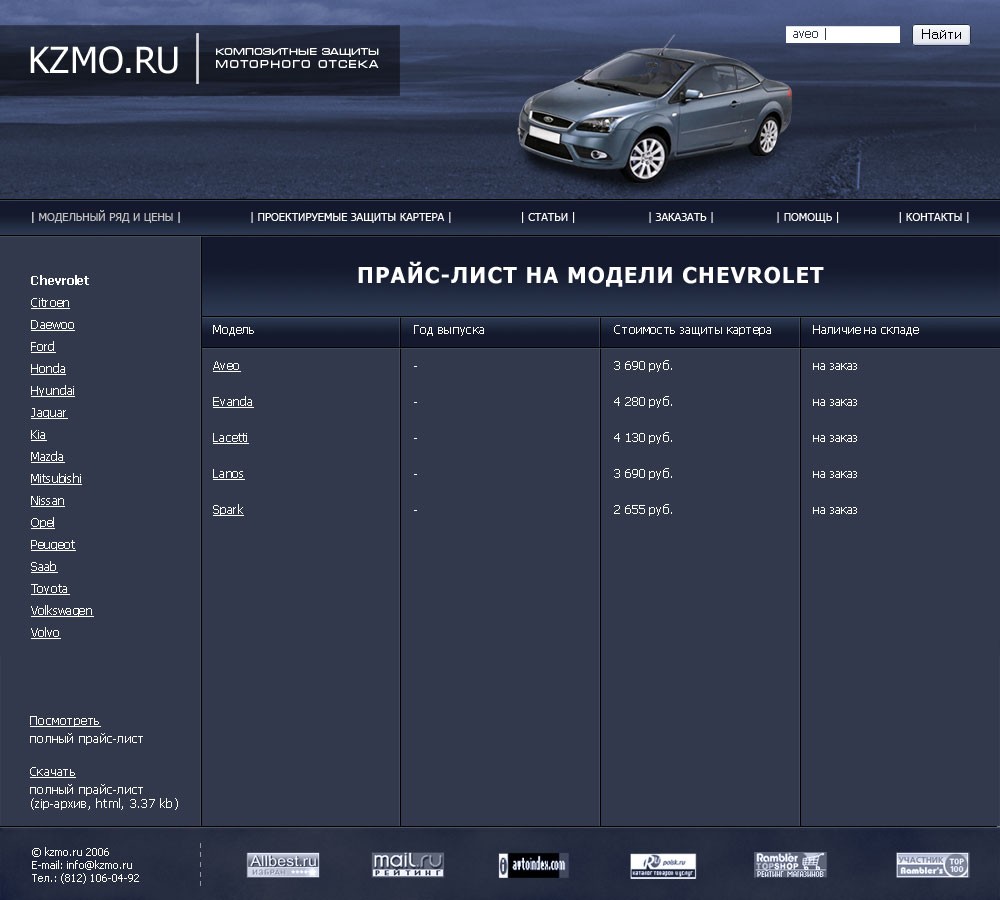Image resolution: width=1000 pixels, height=900 pixels.
Task: Open the Lacetti model link
Action: [230, 438]
